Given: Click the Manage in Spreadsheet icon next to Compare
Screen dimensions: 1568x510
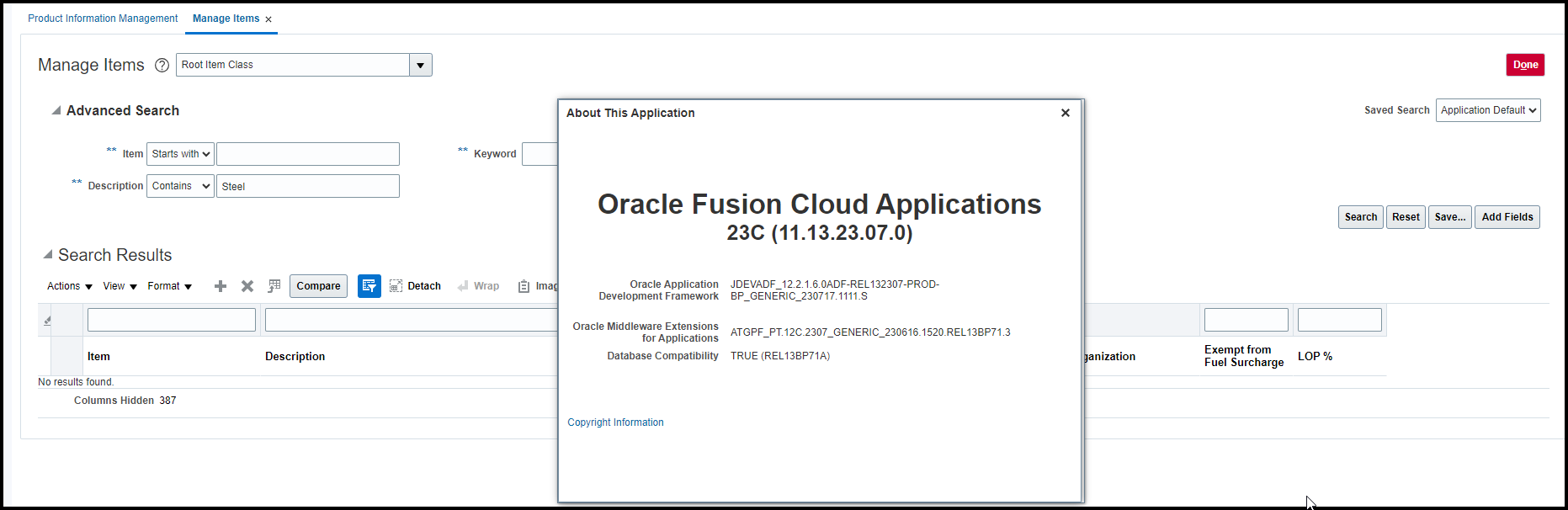Looking at the screenshot, I should [274, 286].
